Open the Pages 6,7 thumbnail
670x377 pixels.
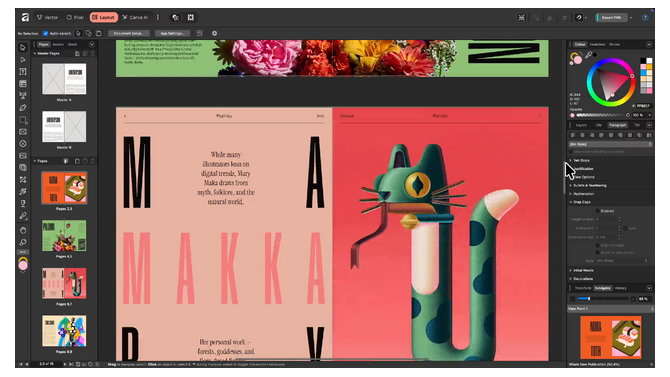tap(64, 283)
